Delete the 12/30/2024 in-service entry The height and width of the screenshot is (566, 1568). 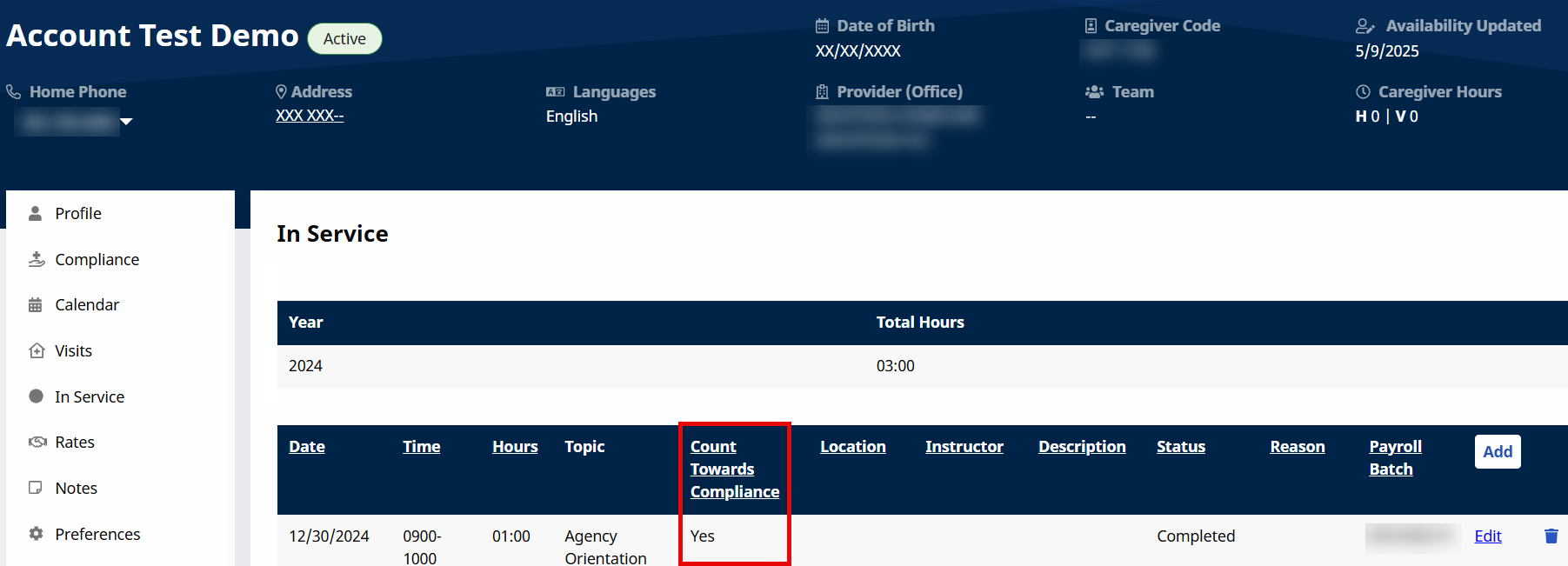point(1551,536)
